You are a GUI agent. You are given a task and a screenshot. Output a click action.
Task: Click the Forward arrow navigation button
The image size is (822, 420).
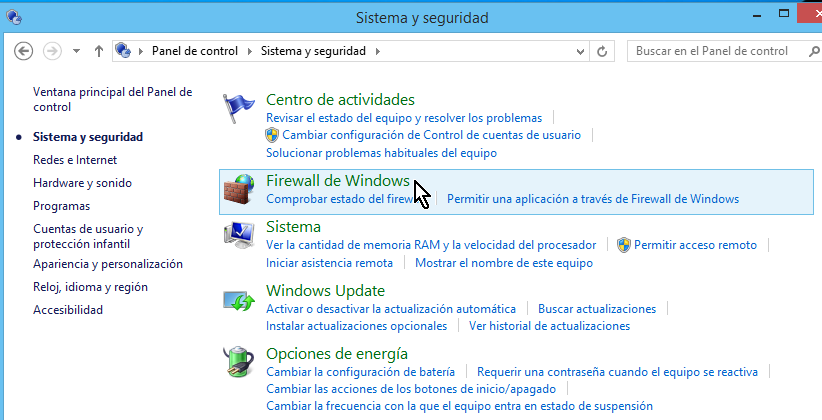tap(52, 51)
